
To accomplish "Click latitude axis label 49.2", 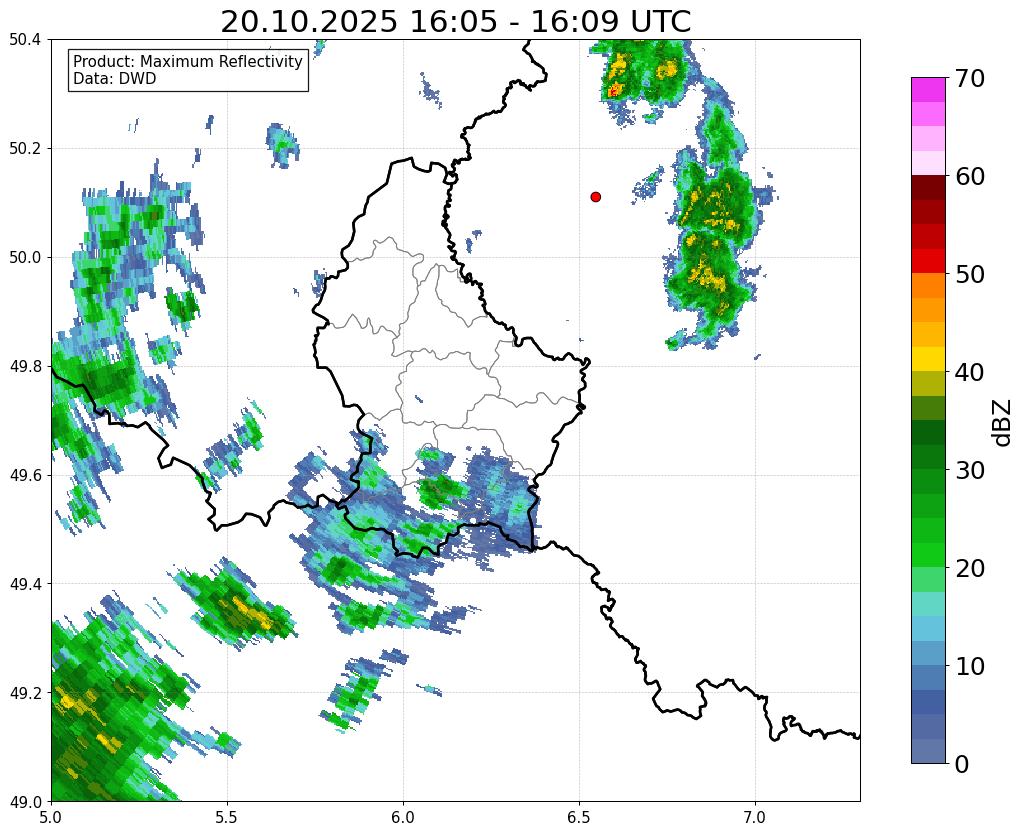I will [25, 692].
